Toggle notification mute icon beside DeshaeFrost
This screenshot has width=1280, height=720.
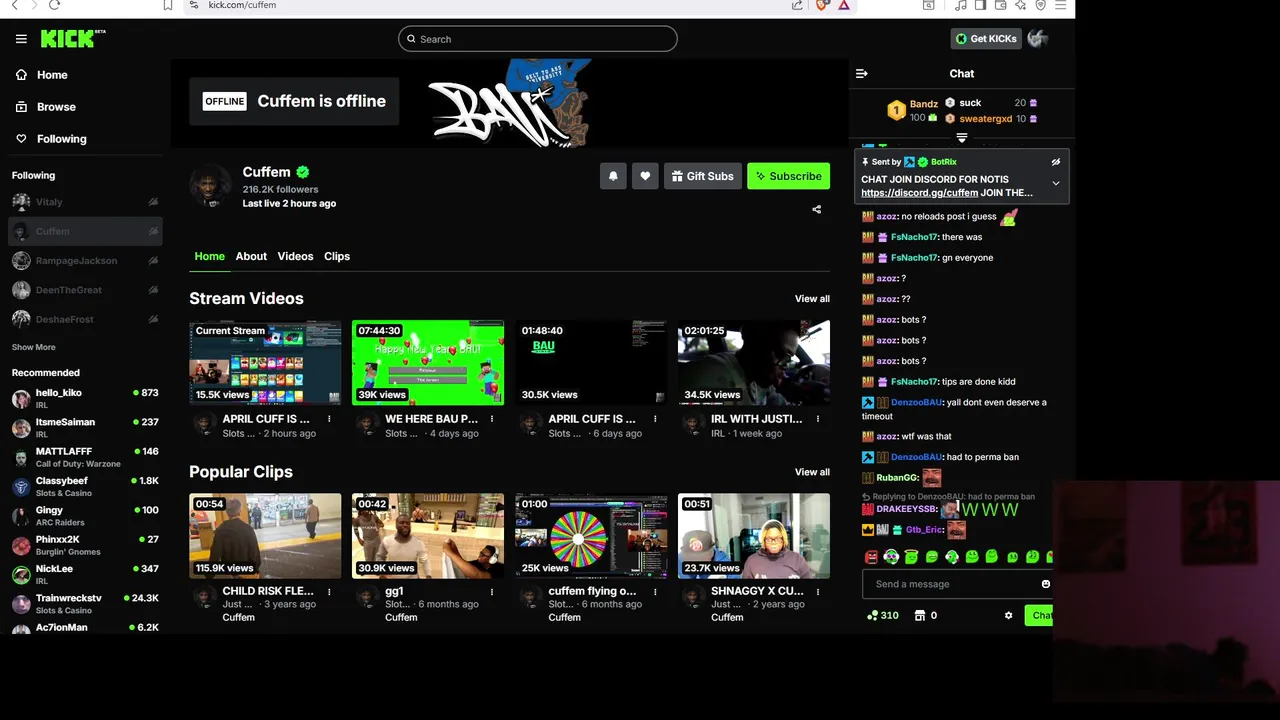click(153, 319)
